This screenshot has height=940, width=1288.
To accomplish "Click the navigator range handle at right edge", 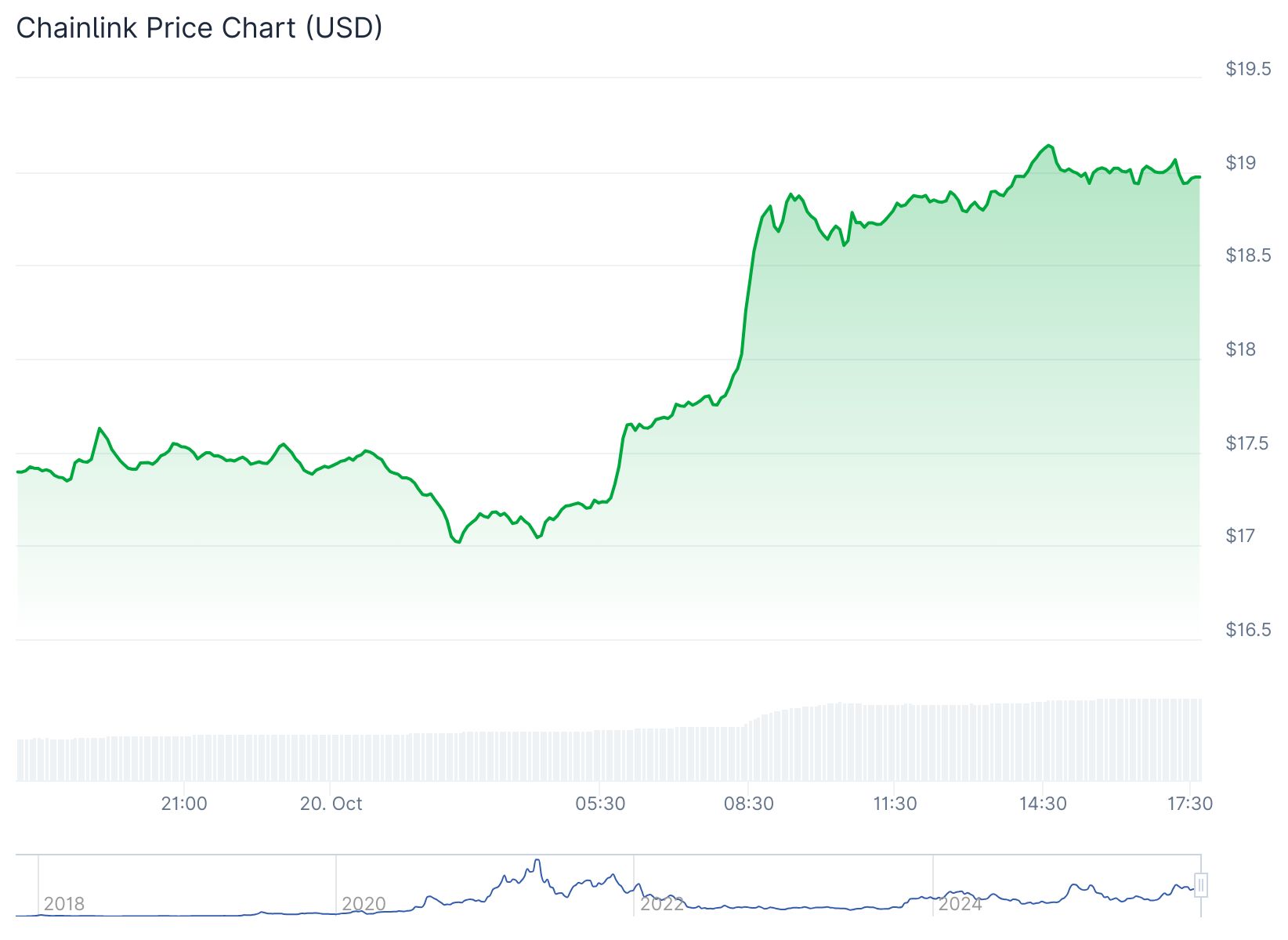I will (1201, 885).
